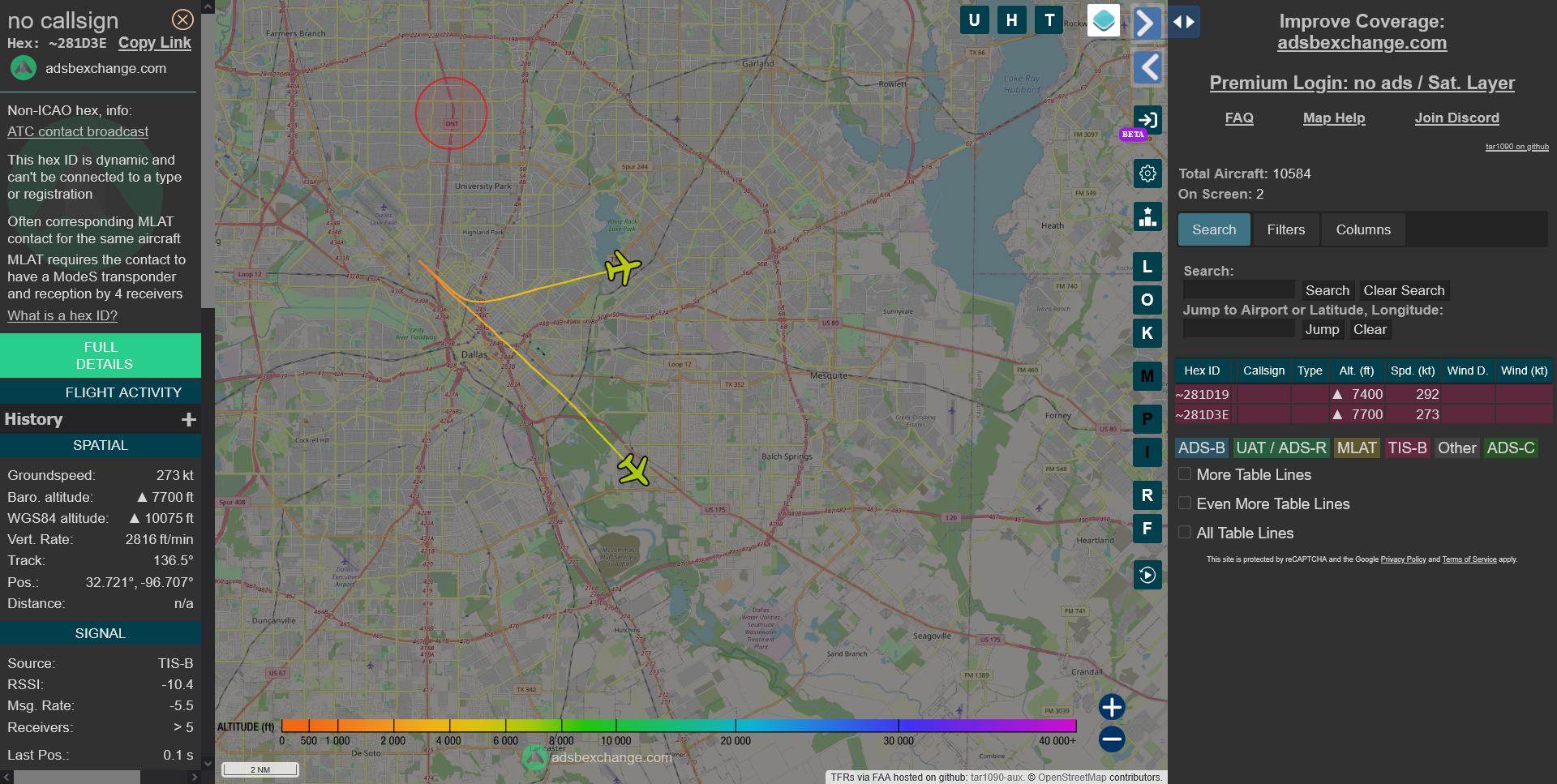The image size is (1557, 784).
Task: Click the aircraft icon east of Highland Park
Action: [x=622, y=267]
